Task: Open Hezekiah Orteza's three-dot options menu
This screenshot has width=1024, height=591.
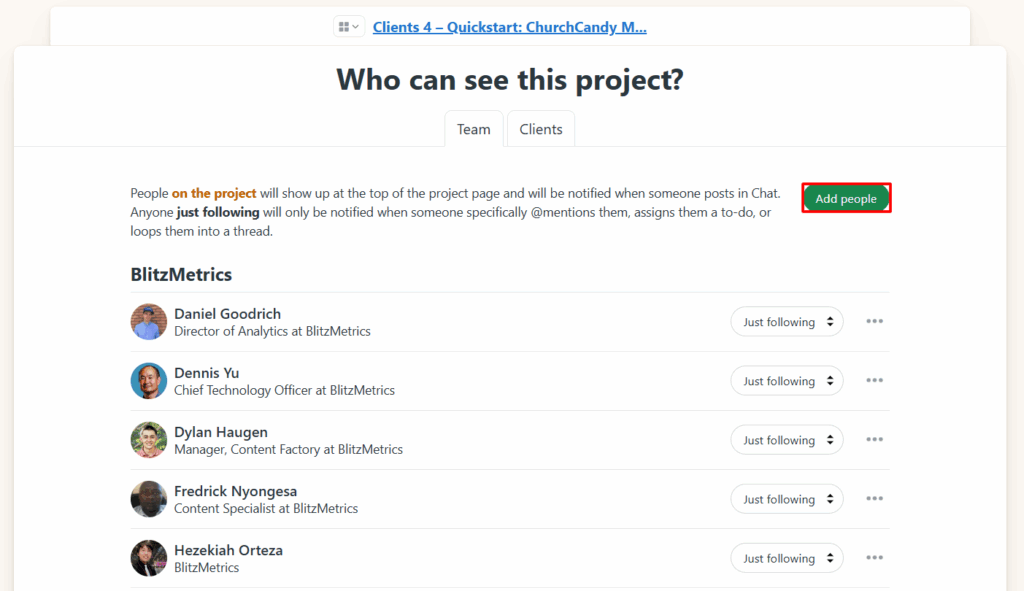Action: (x=875, y=558)
